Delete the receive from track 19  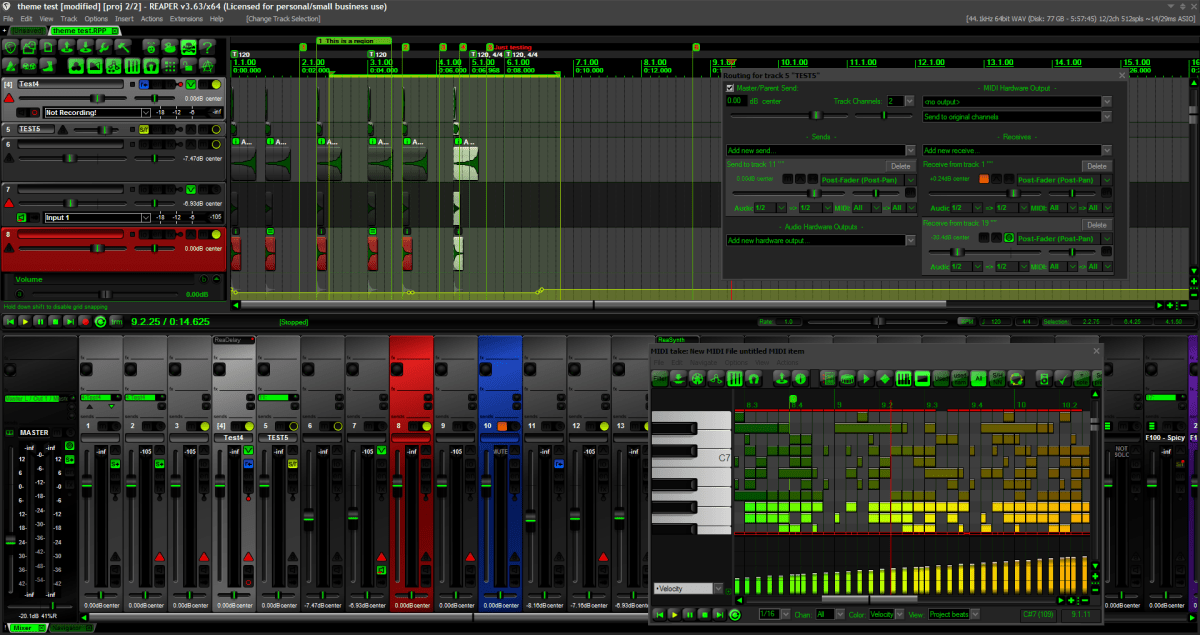tap(1097, 225)
